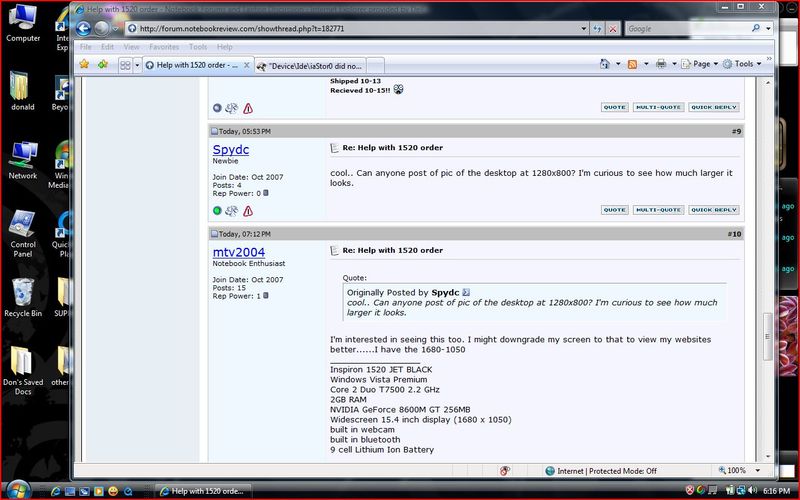Viewport: 800px width, 500px height.
Task: Click 'Help with 1520 orde...' taskbar button
Action: (x=203, y=491)
